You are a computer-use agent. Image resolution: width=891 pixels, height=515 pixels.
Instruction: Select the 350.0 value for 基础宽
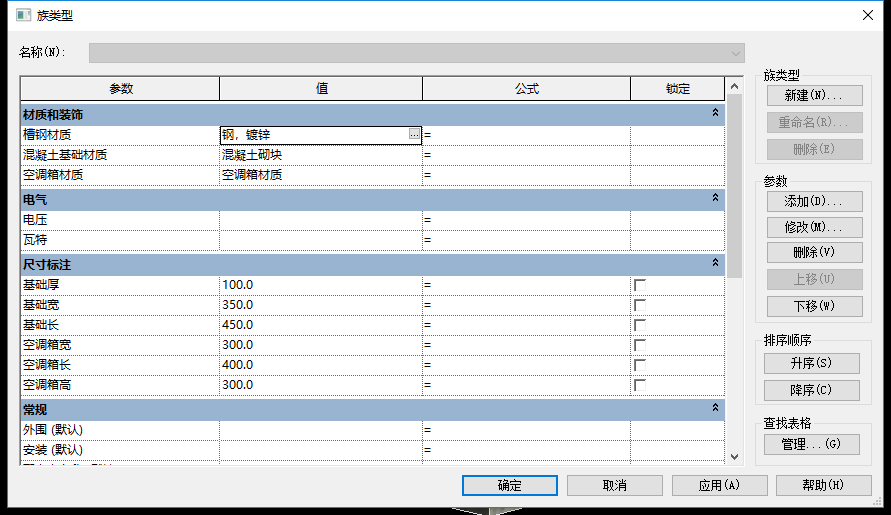(320, 305)
